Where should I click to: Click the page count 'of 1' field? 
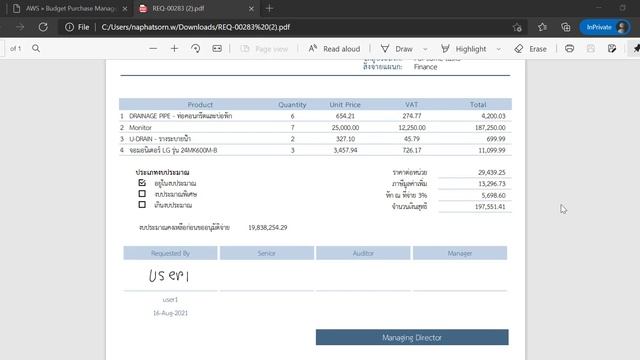point(15,49)
